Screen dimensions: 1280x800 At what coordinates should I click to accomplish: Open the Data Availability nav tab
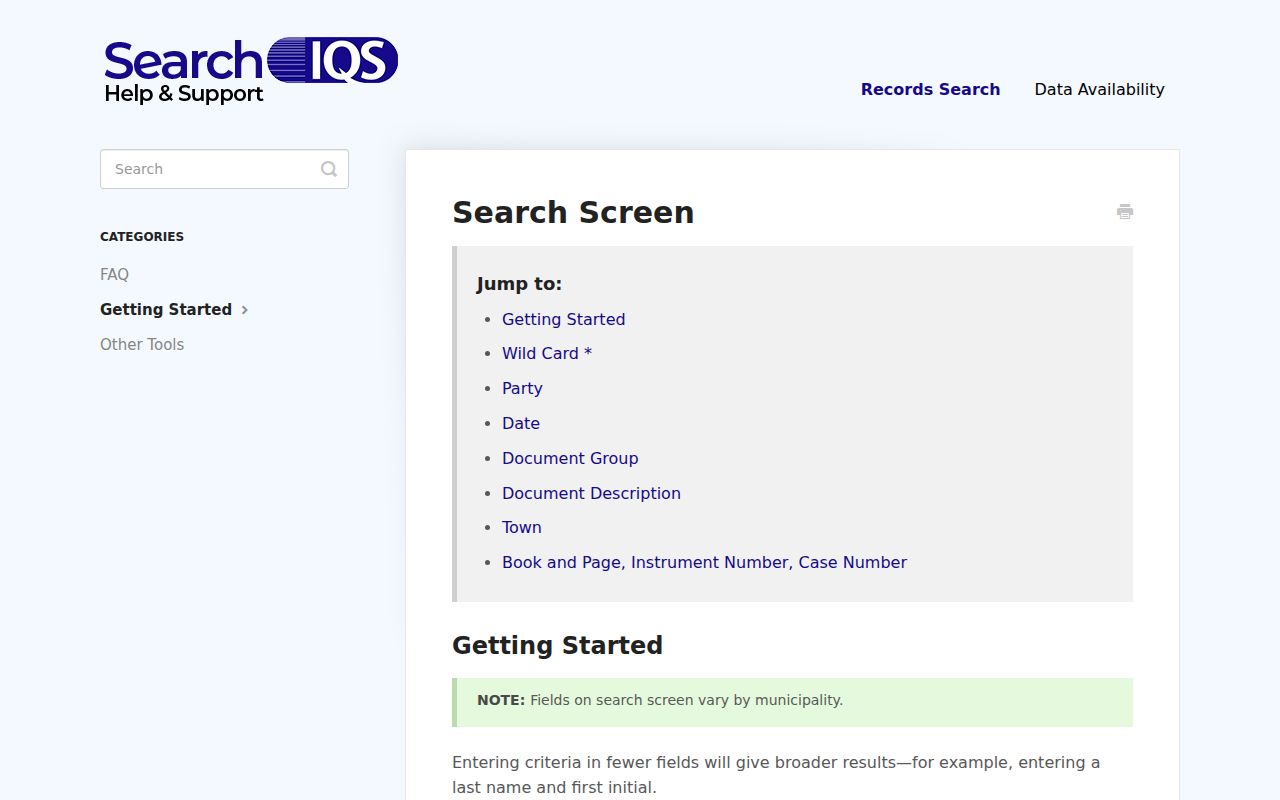[x=1099, y=89]
